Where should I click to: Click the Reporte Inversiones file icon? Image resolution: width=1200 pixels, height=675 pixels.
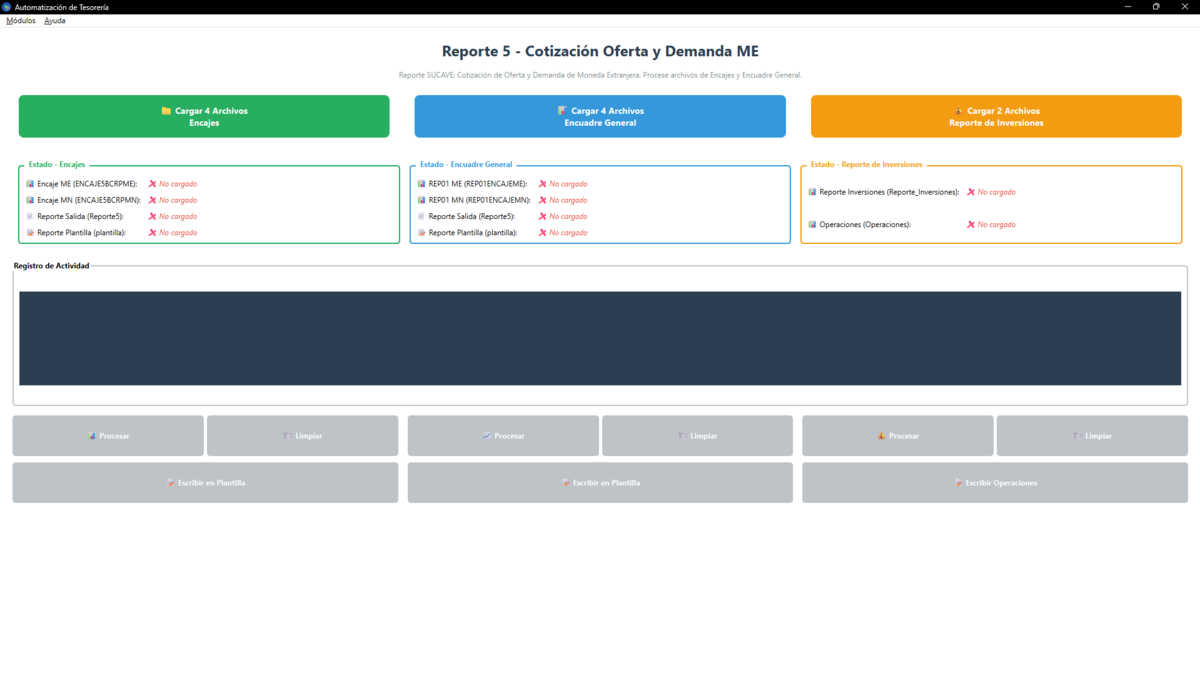pyautogui.click(x=810, y=191)
